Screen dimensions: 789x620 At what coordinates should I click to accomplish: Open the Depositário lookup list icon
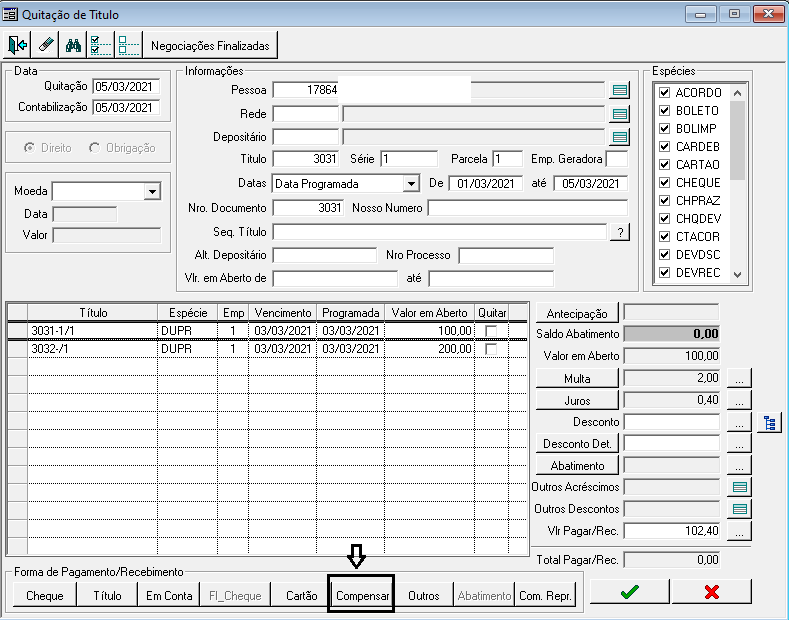619,137
